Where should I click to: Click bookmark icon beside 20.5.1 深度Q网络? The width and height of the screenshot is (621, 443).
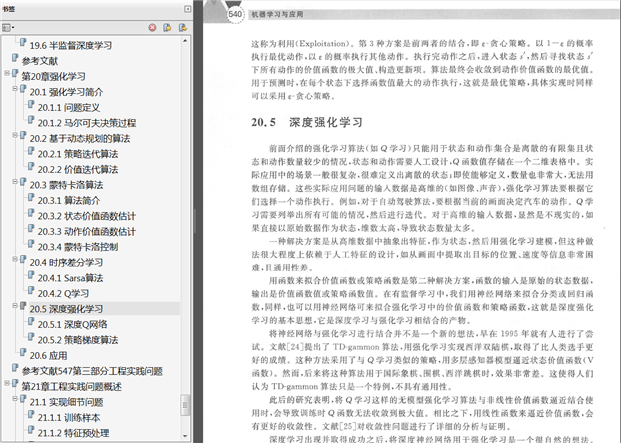click(x=31, y=321)
